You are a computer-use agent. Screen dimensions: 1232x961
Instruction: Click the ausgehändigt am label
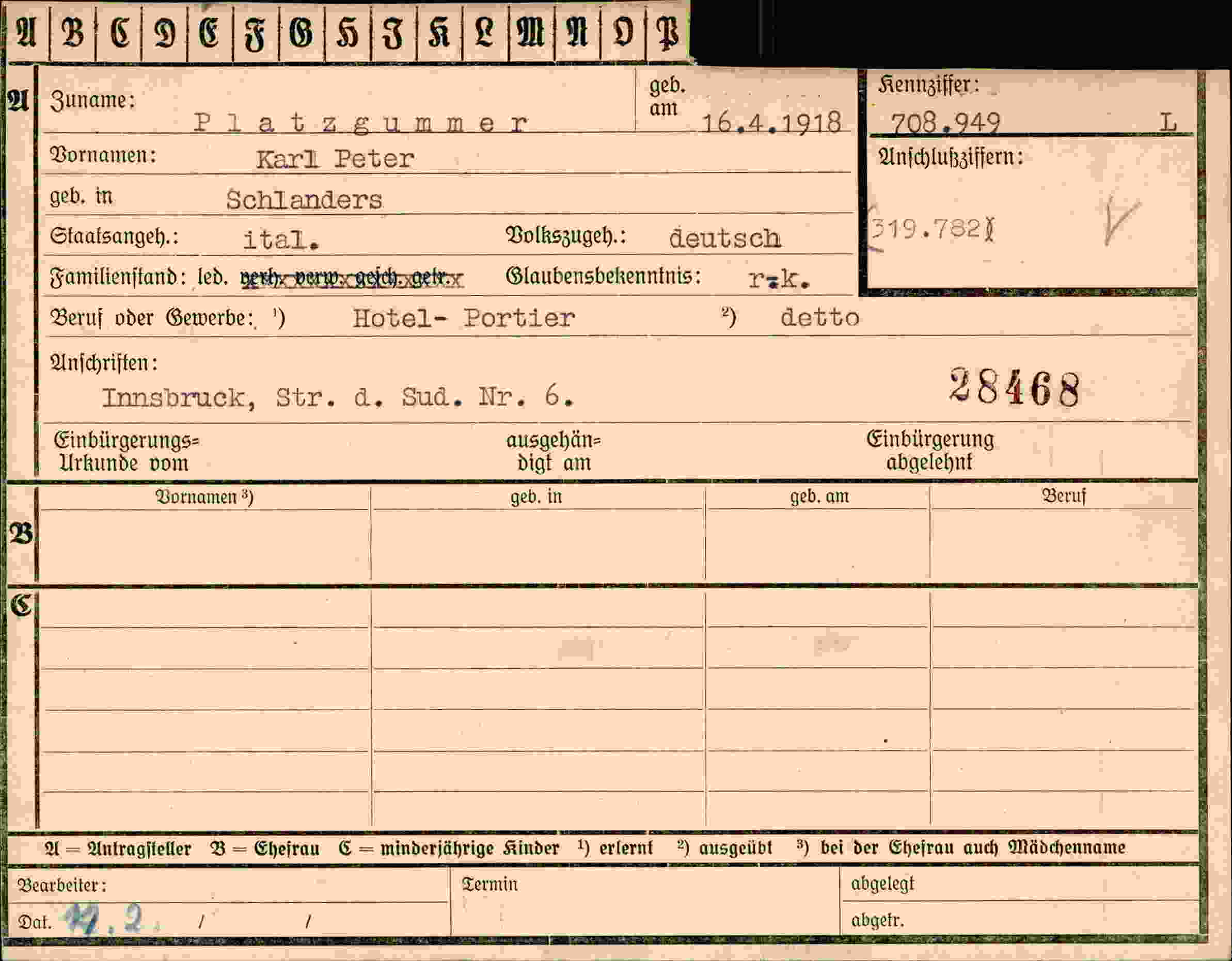pyautogui.click(x=554, y=451)
